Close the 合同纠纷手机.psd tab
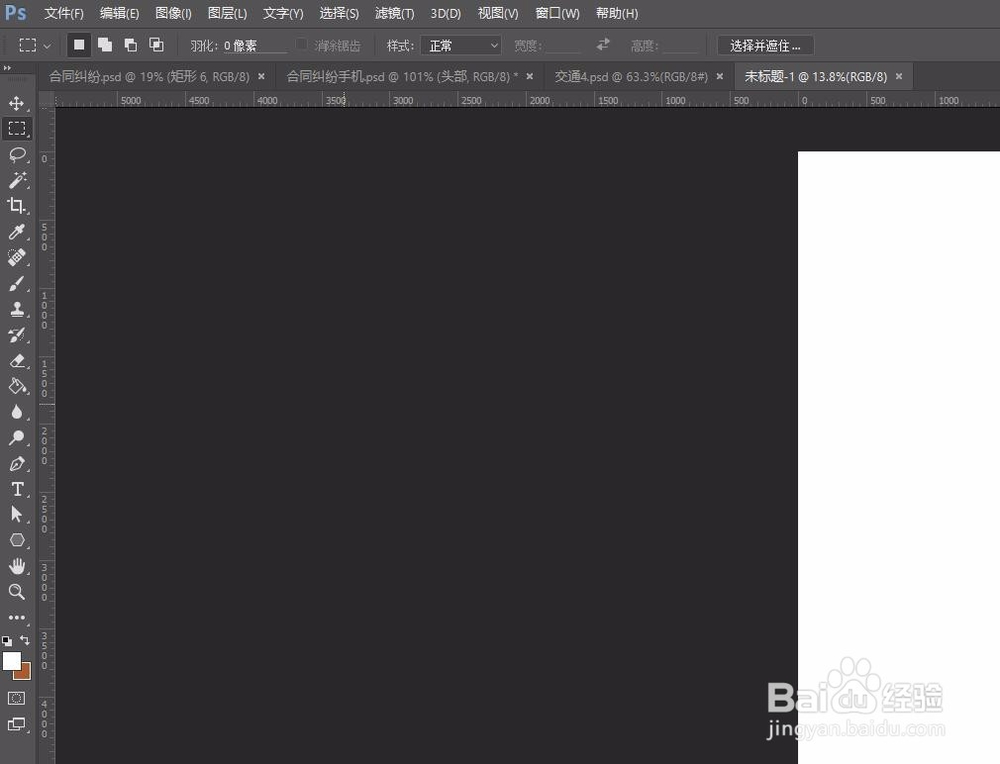 pyautogui.click(x=529, y=77)
